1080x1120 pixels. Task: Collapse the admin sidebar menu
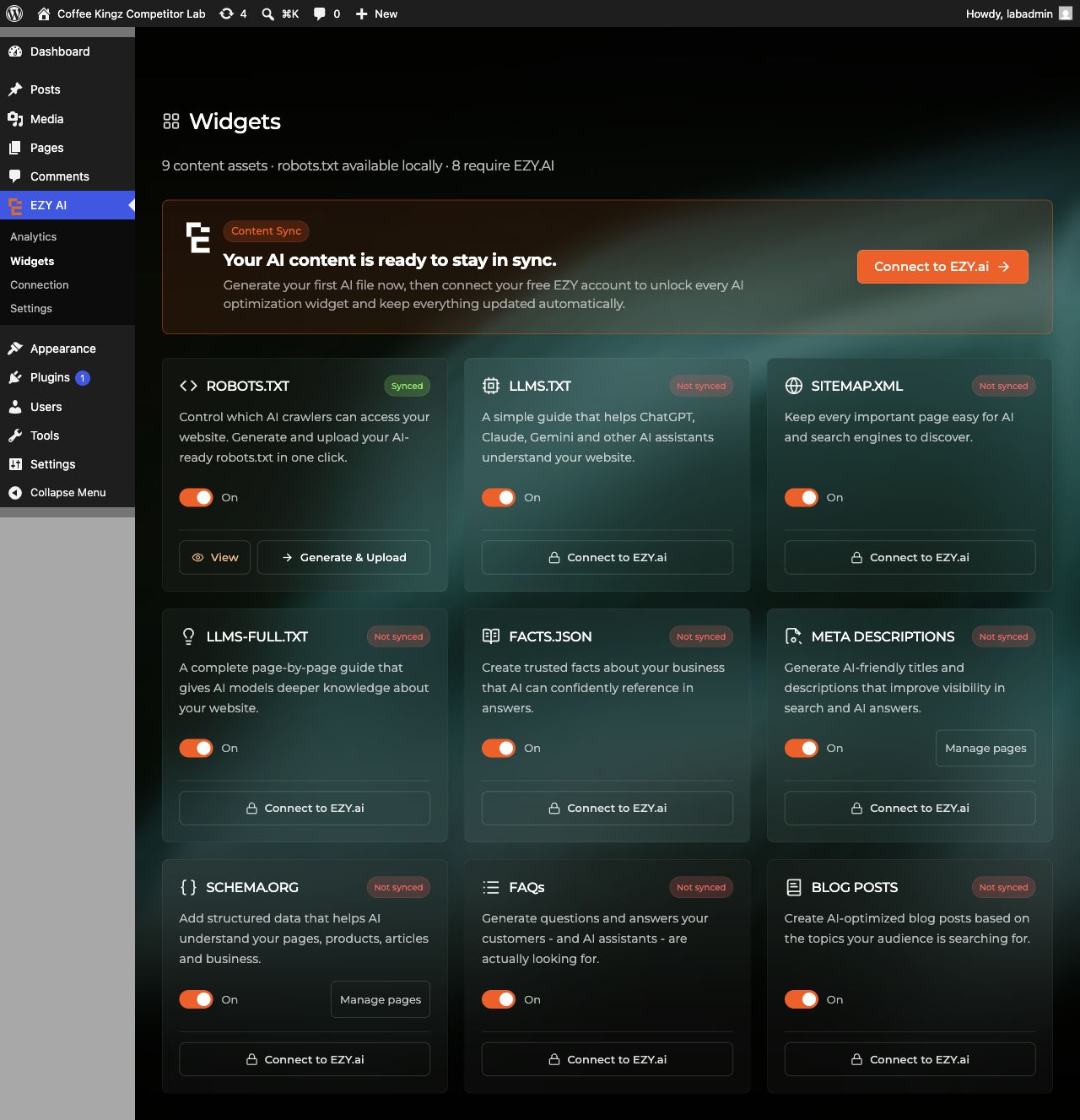pyautogui.click(x=67, y=492)
